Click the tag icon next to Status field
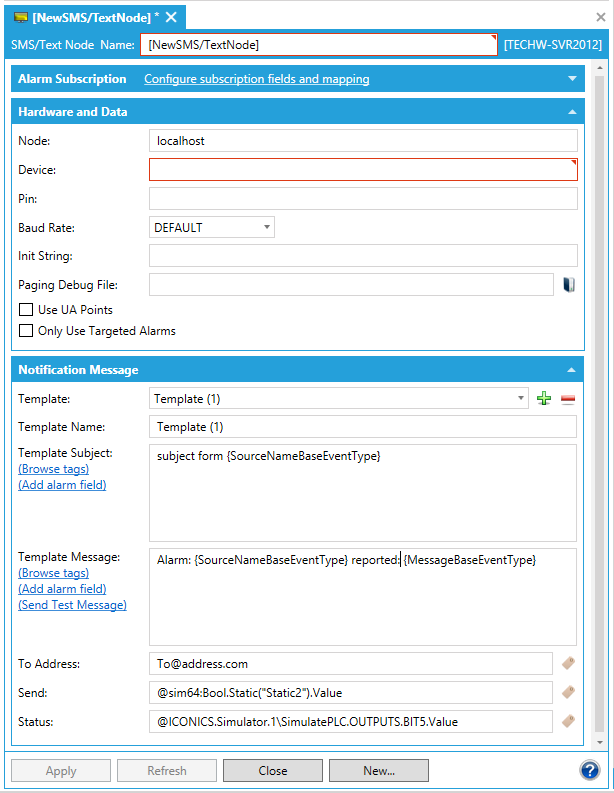The height and width of the screenshot is (793, 614). [x=567, y=721]
